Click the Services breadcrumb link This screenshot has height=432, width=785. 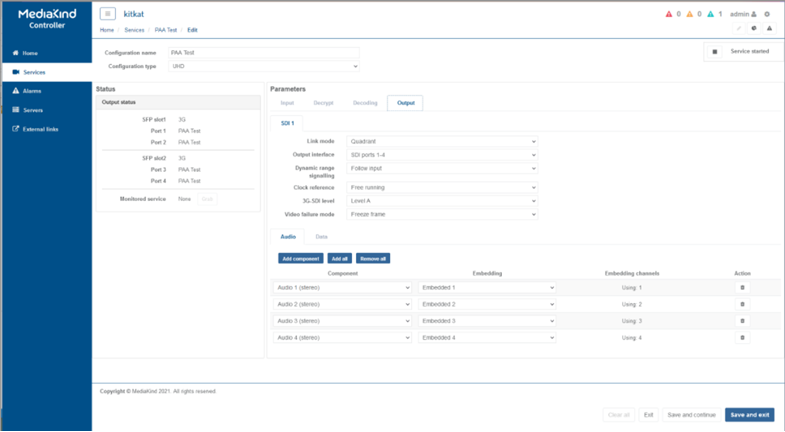coord(134,30)
